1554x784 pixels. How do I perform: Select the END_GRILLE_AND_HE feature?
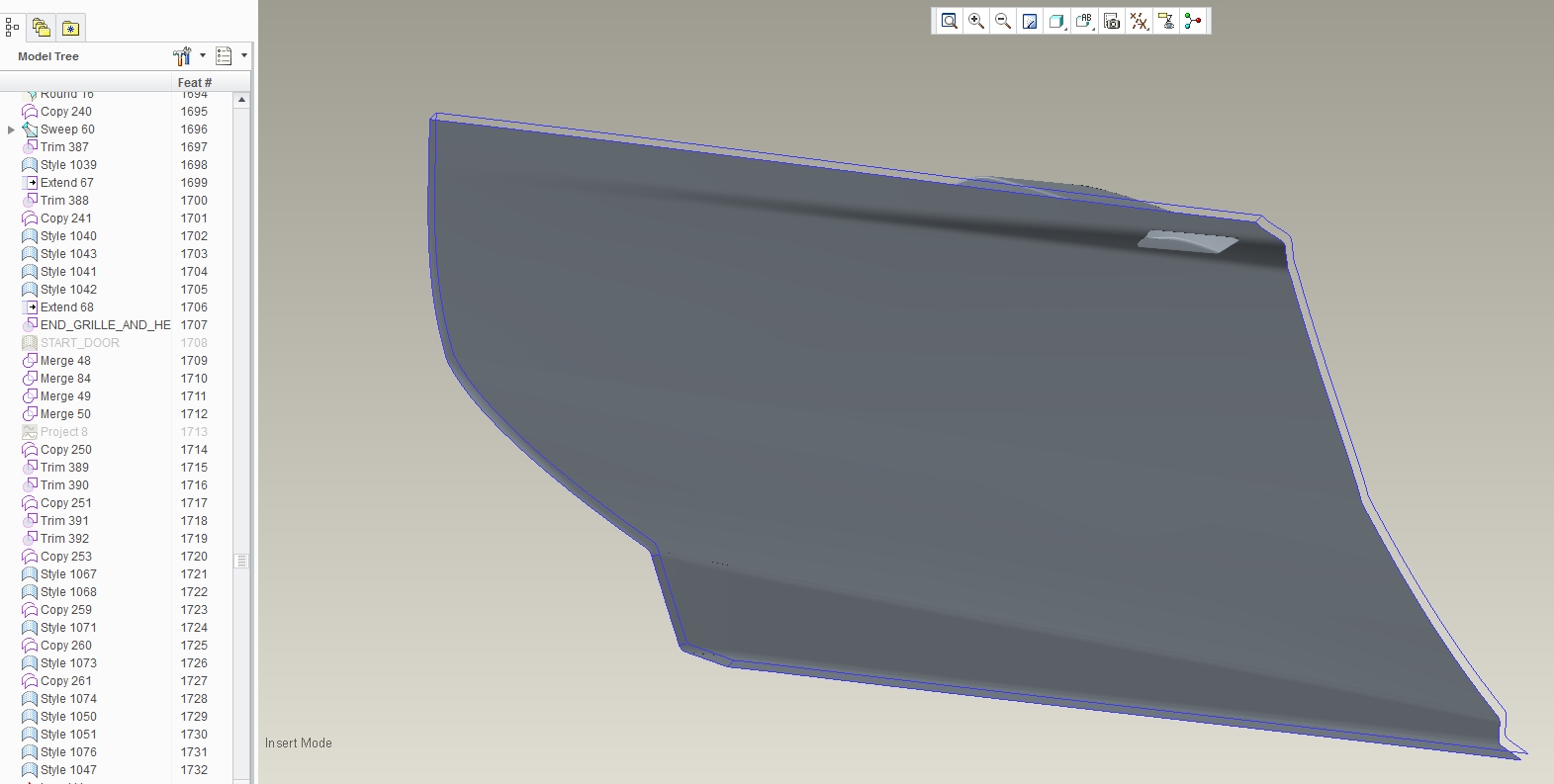click(105, 325)
